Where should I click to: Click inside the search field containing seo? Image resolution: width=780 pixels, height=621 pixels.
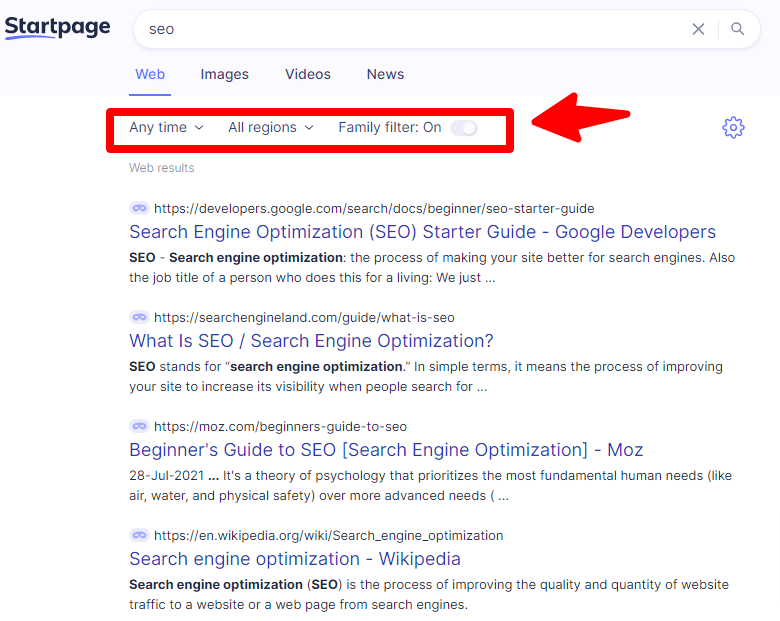point(413,29)
